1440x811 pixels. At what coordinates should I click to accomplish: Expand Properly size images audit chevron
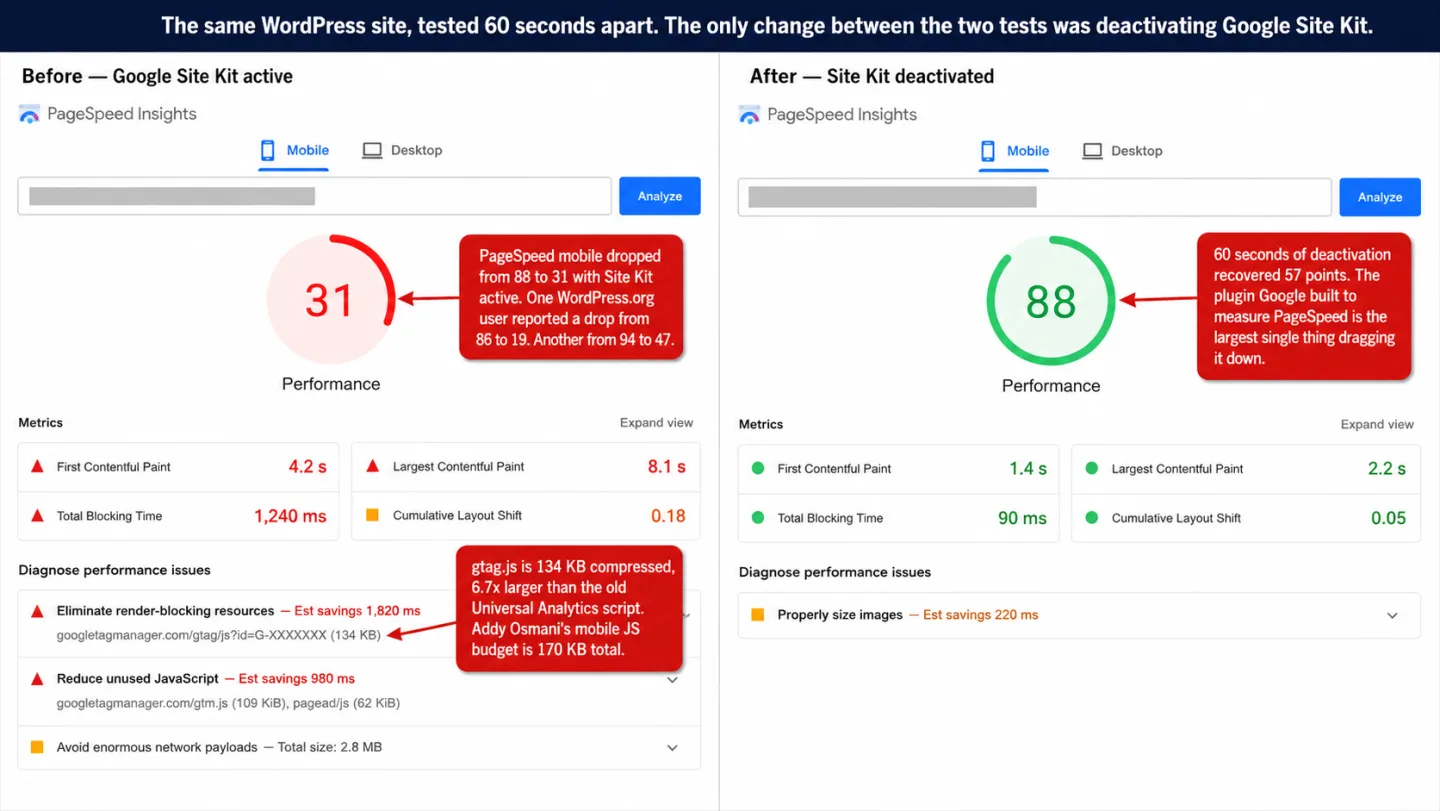click(1392, 616)
